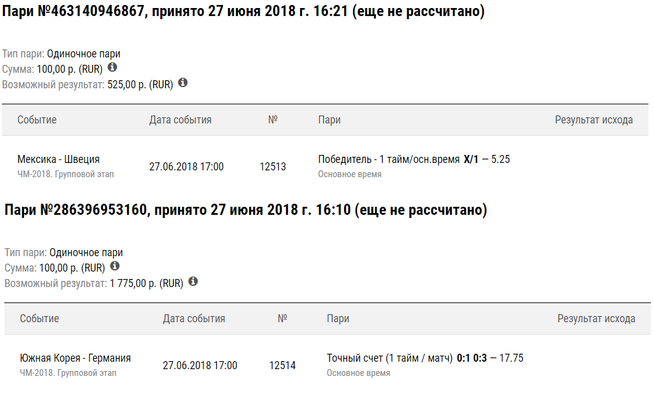654x400 pixels.
Task: Click ЧМ-2018 Групповой этап under Южная Корея - Германия
Action: 61,374
